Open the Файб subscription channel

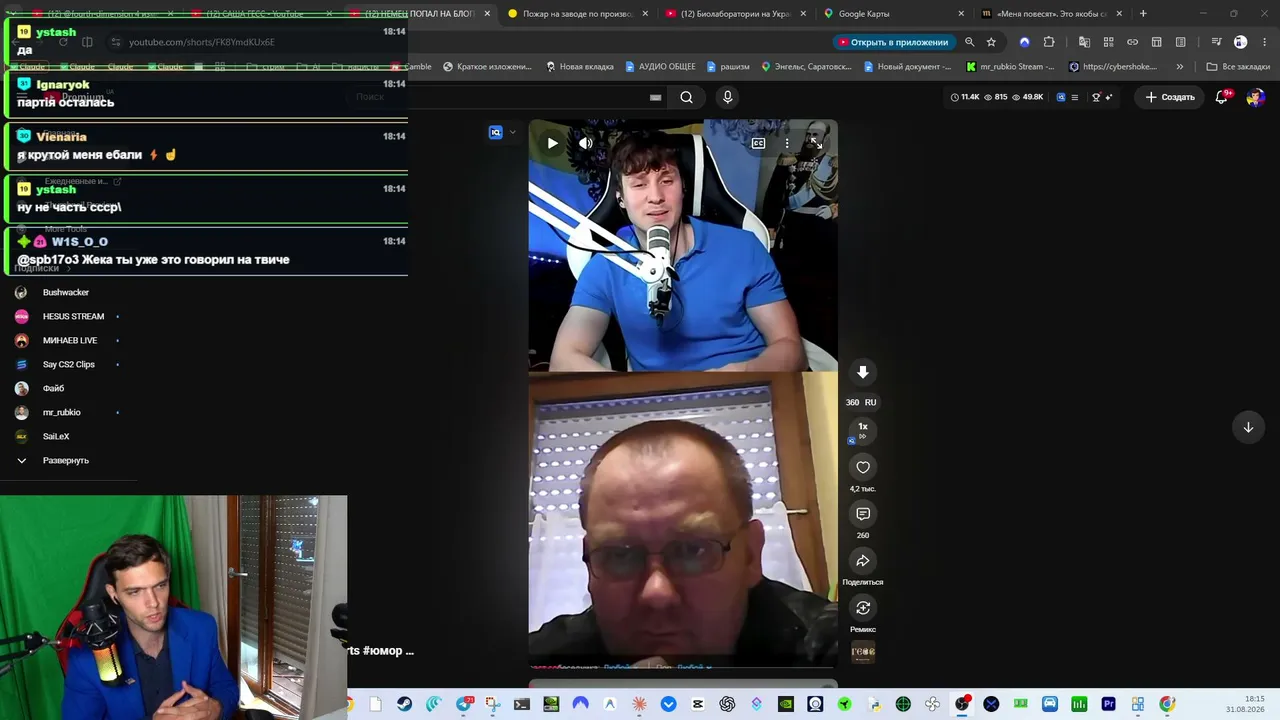click(x=53, y=388)
